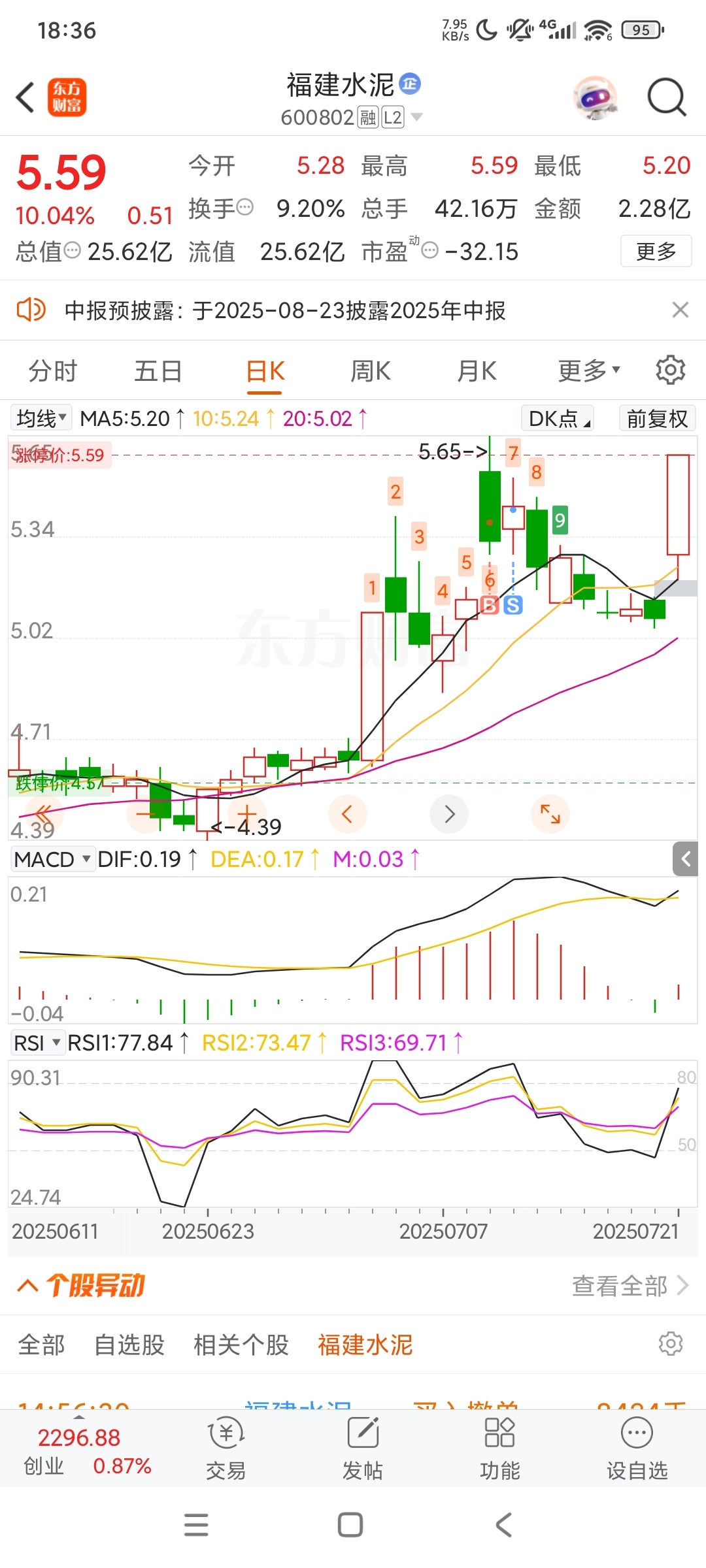Switch to the 周K tab

click(371, 371)
